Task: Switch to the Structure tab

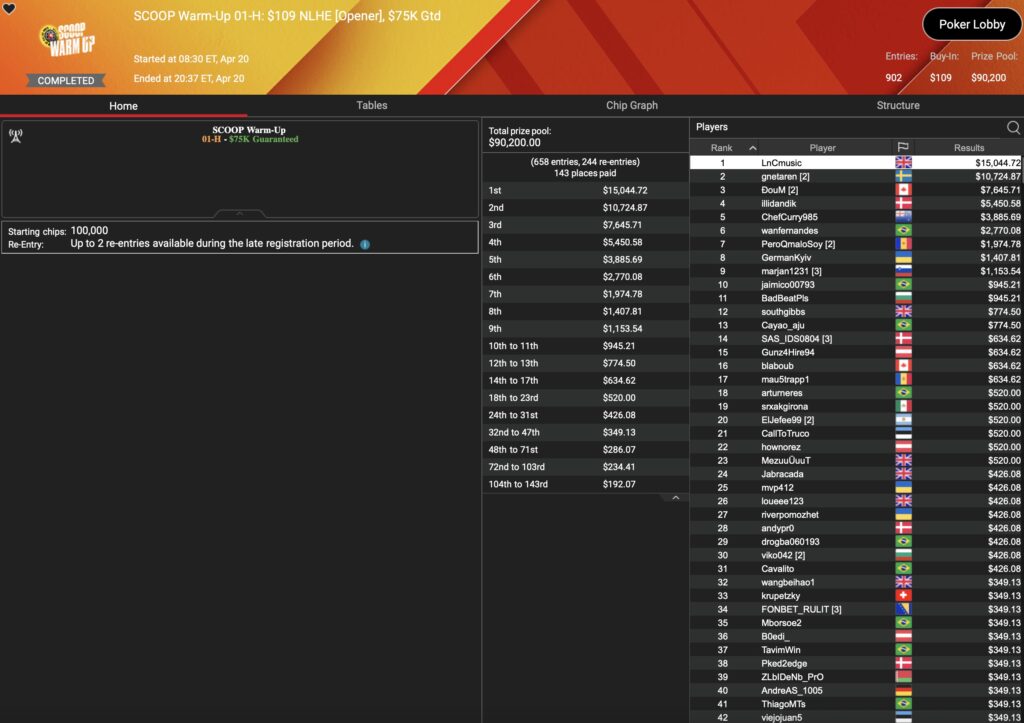Action: (898, 105)
